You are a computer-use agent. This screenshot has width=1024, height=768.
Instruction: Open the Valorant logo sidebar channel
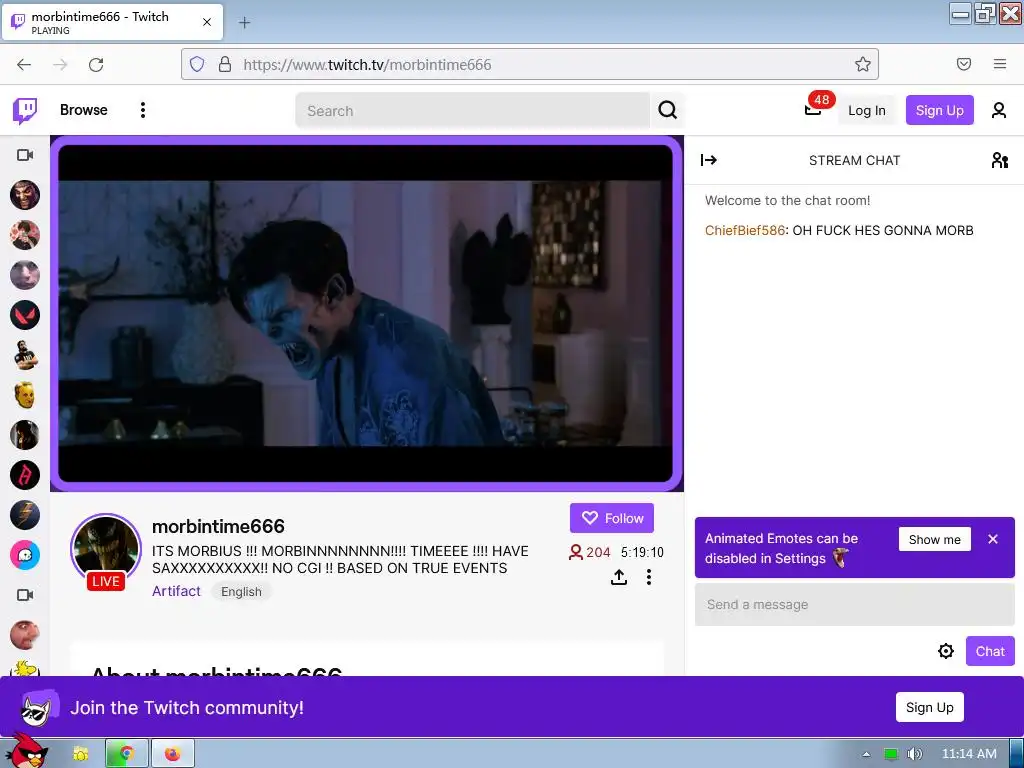tap(25, 315)
